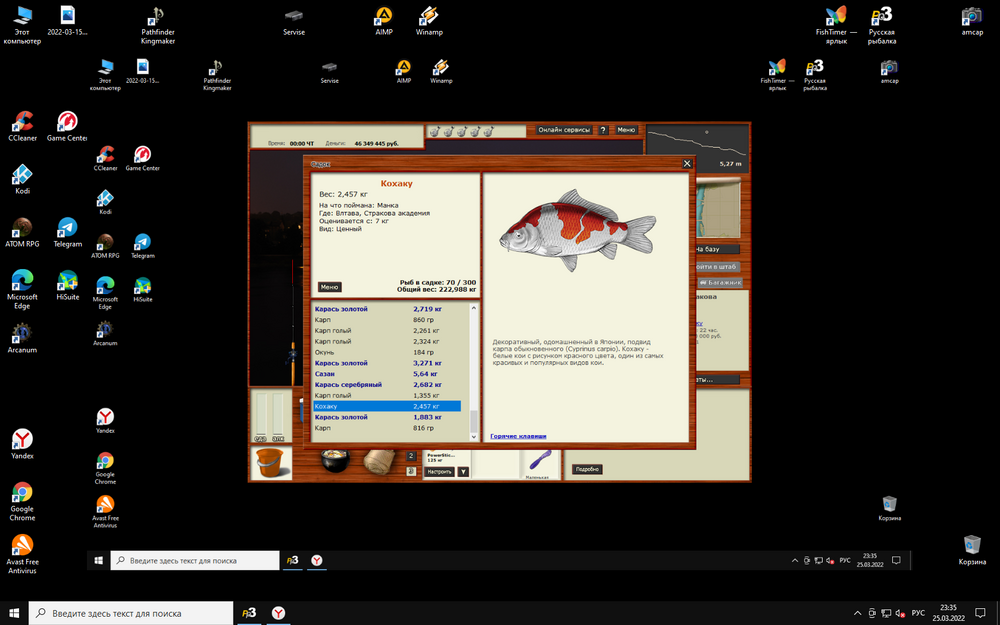1000x625 pixels.
Task: Open the river map thumbnail
Action: pyautogui.click(x=717, y=208)
